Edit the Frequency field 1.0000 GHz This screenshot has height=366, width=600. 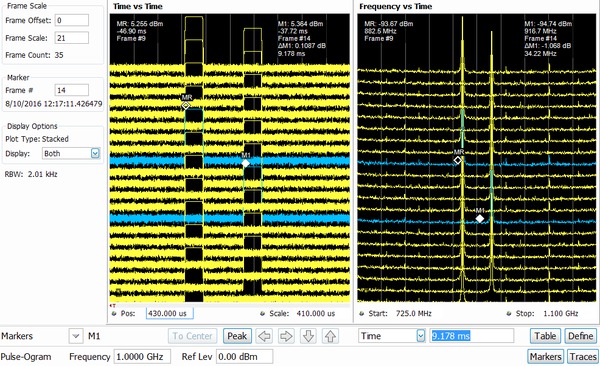[142, 357]
